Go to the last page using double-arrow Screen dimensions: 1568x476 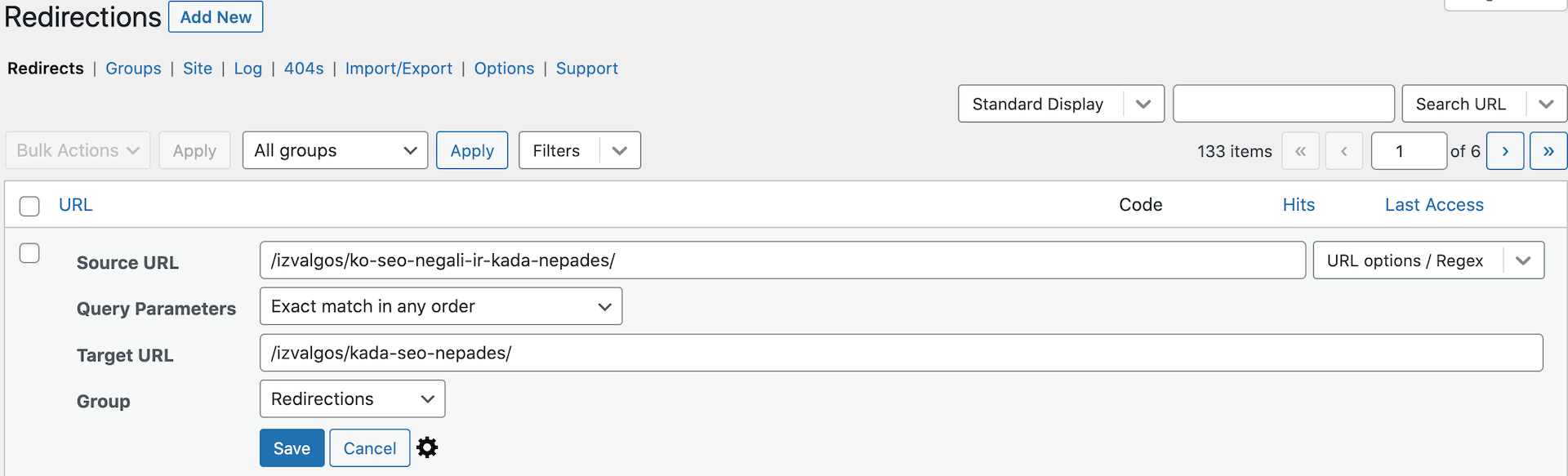pos(1548,150)
